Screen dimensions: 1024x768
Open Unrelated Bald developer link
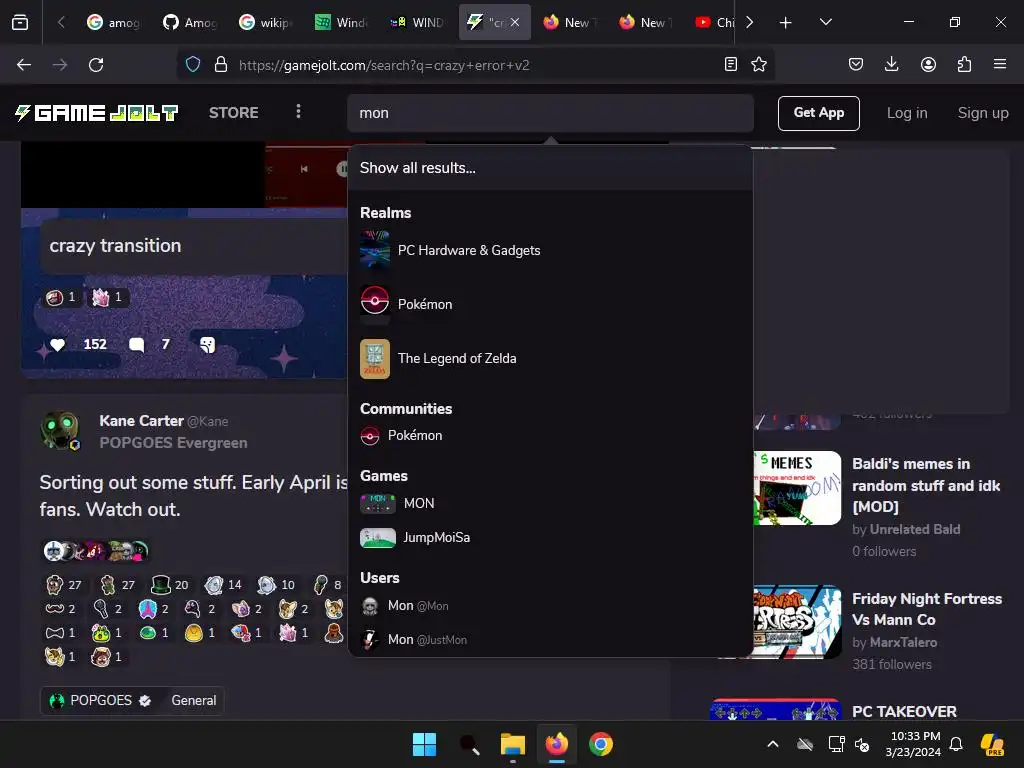(914, 530)
